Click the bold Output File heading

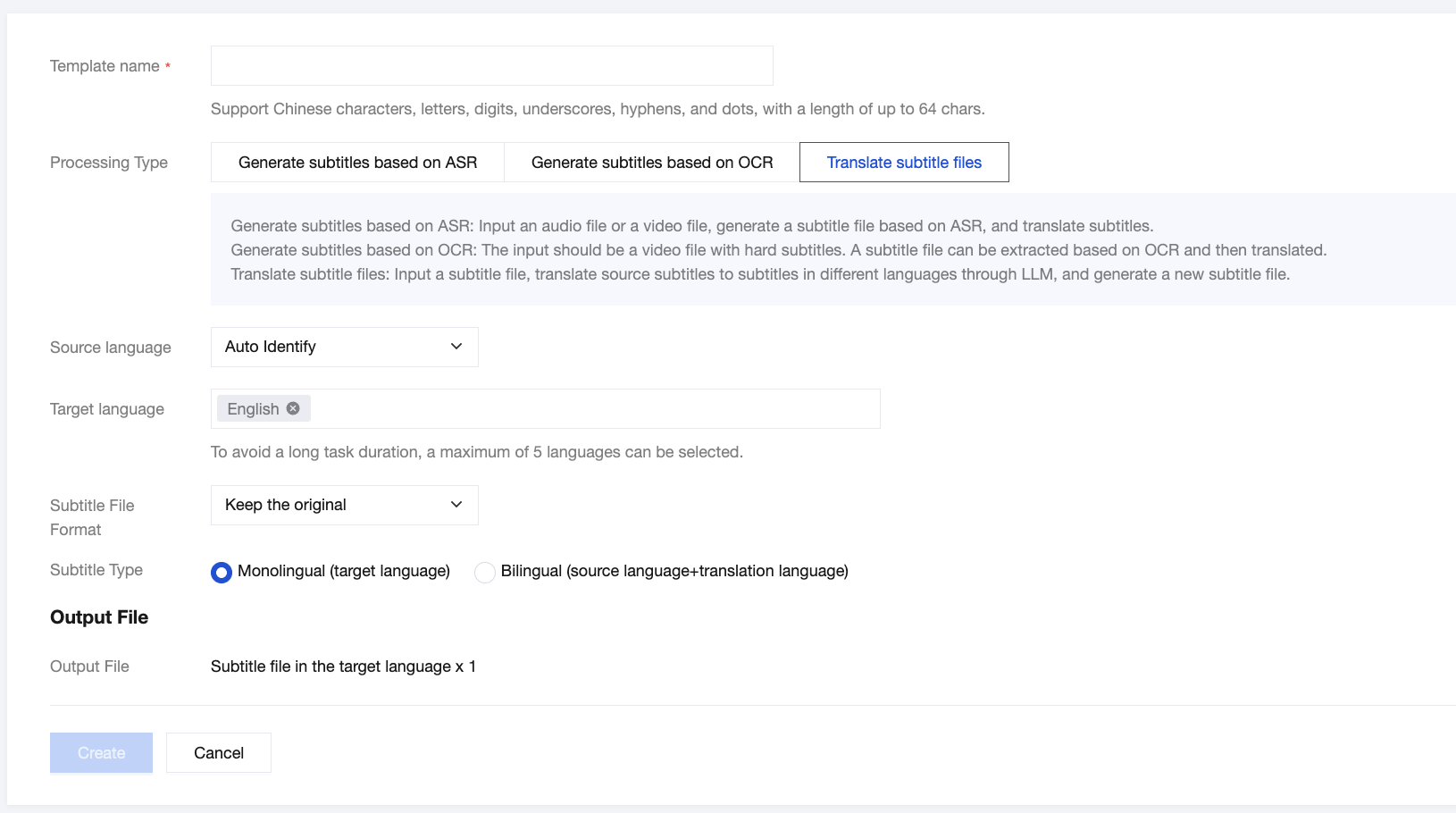[x=99, y=617]
